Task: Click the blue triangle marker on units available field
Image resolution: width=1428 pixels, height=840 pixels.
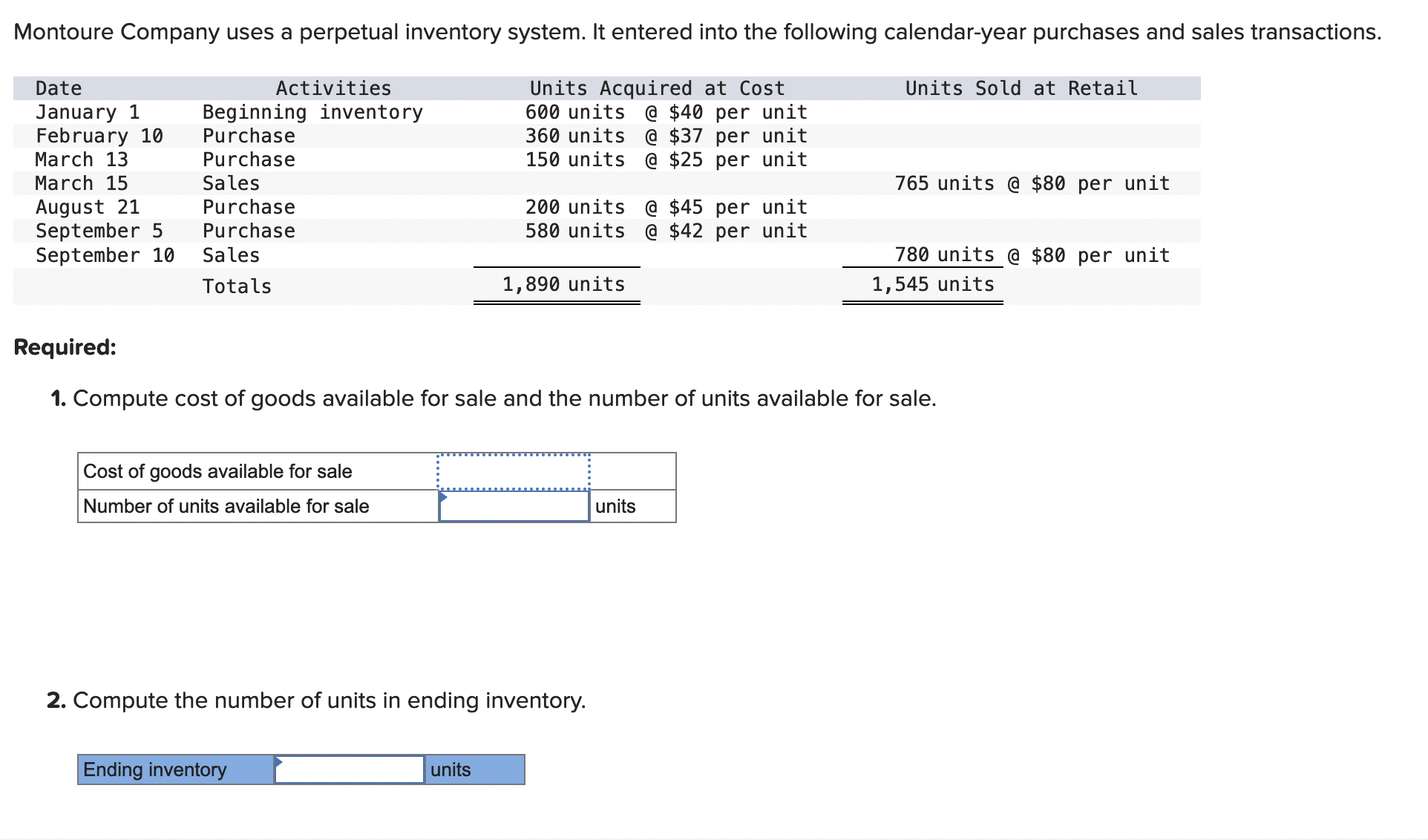Action: [443, 497]
